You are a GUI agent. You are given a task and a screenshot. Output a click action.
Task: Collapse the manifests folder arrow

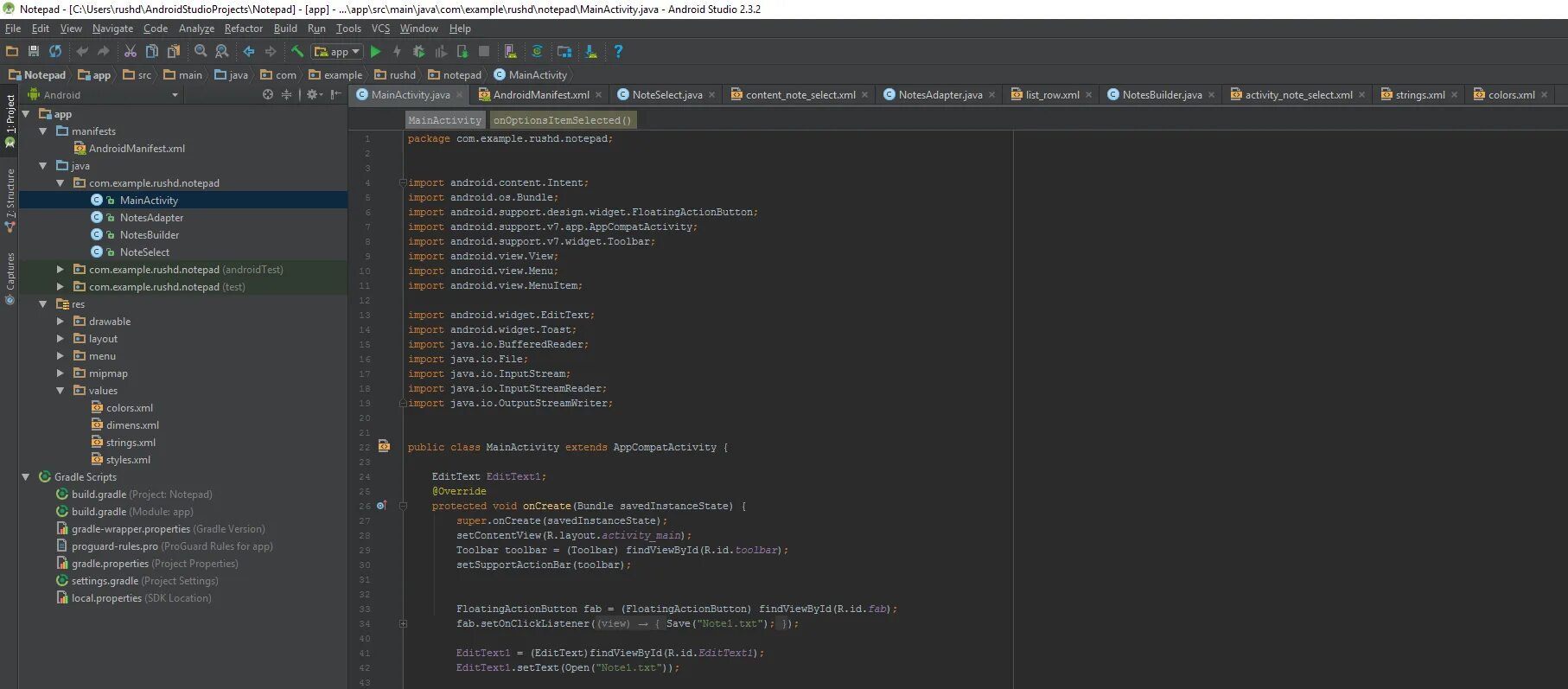coord(43,131)
